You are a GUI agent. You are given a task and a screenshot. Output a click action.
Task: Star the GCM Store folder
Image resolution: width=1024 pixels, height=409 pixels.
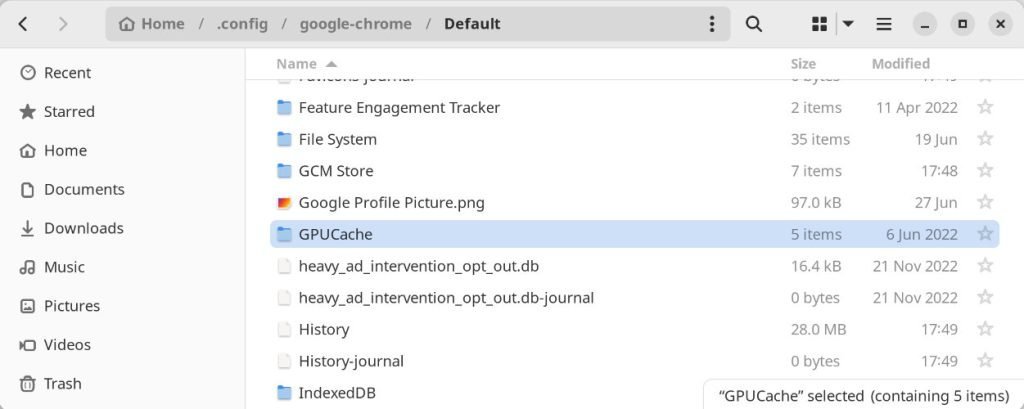click(x=985, y=171)
